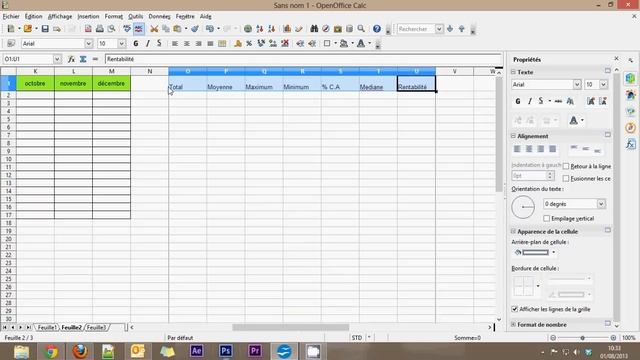This screenshot has width=640, height=360.
Task: Check 'Empilage vertical' option
Action: [547, 218]
